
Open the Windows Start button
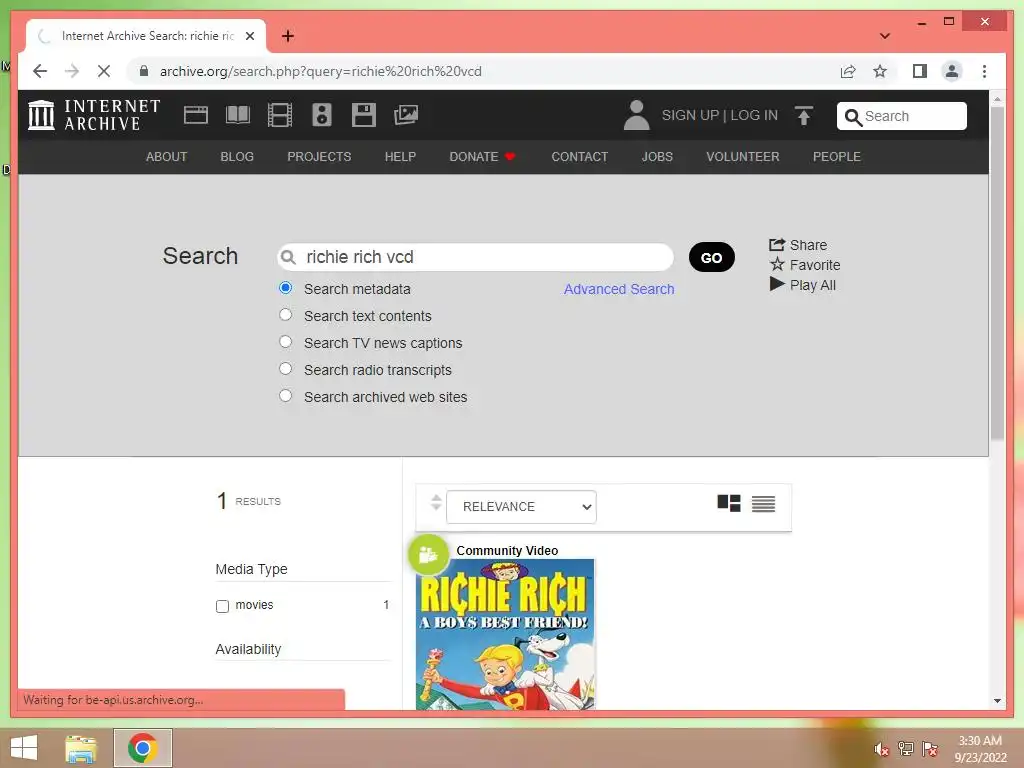[24, 748]
